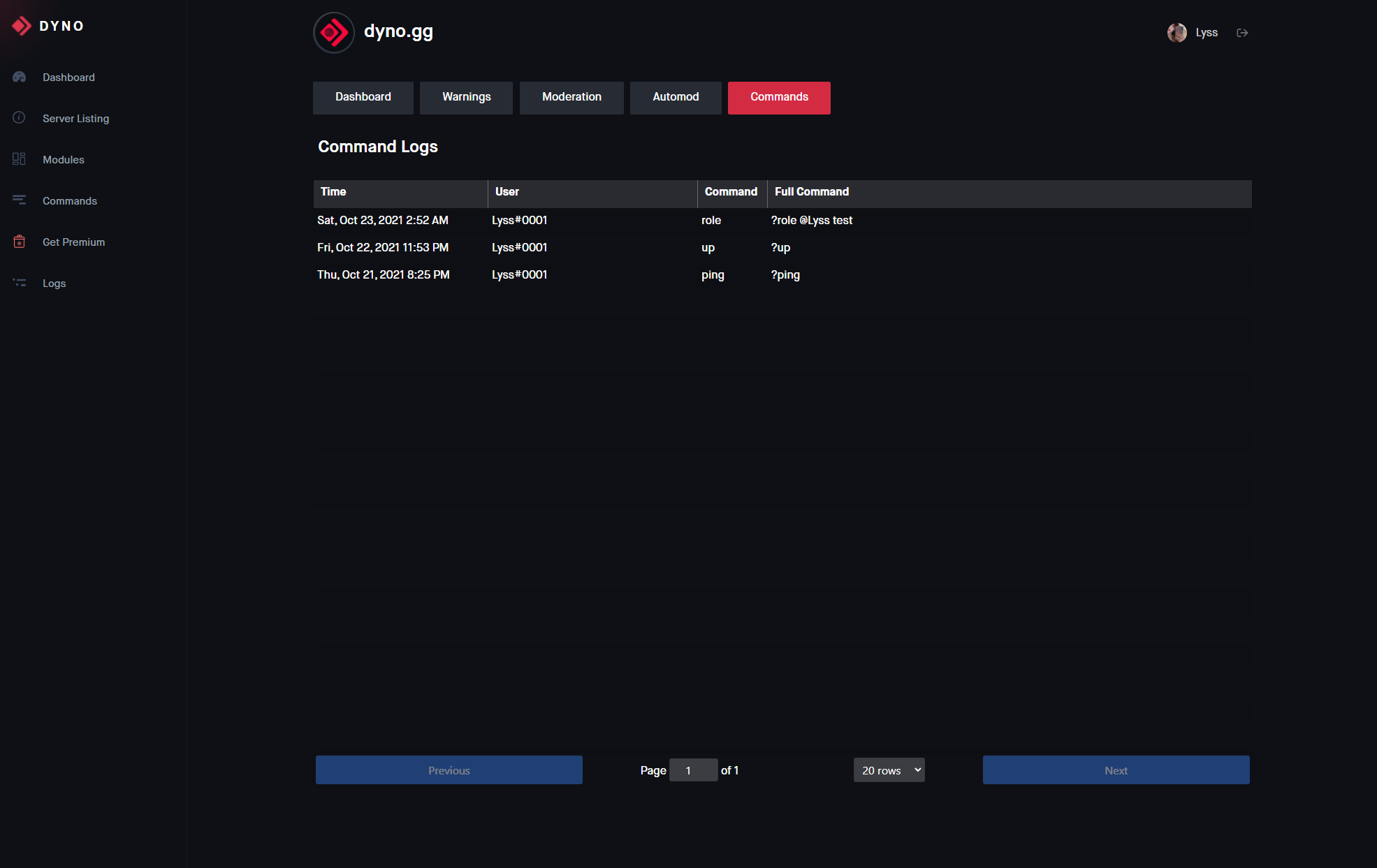Click the logout arrow icon
Viewport: 1377px width, 868px height.
1243,31
